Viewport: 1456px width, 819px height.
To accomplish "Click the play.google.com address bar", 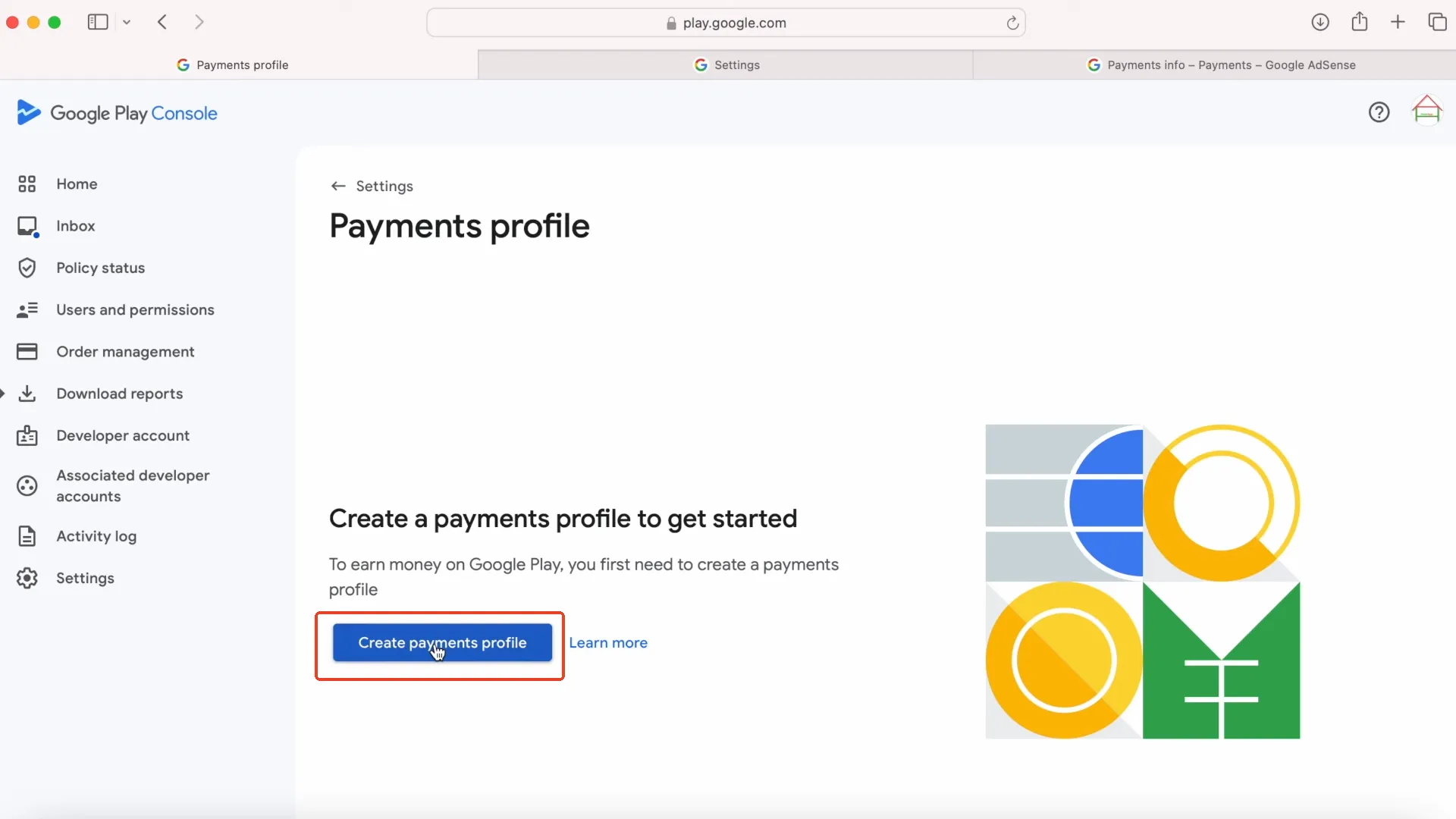I will pos(726,23).
